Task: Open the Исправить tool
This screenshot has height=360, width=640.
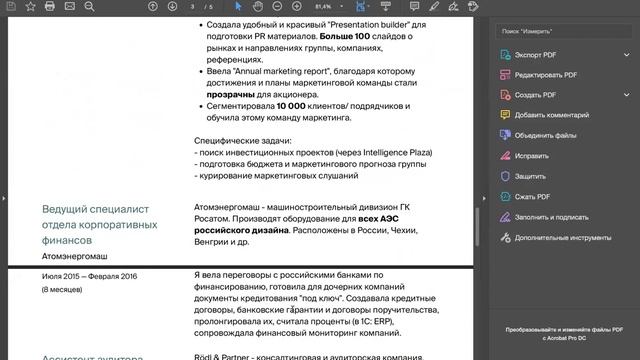Action: click(531, 156)
